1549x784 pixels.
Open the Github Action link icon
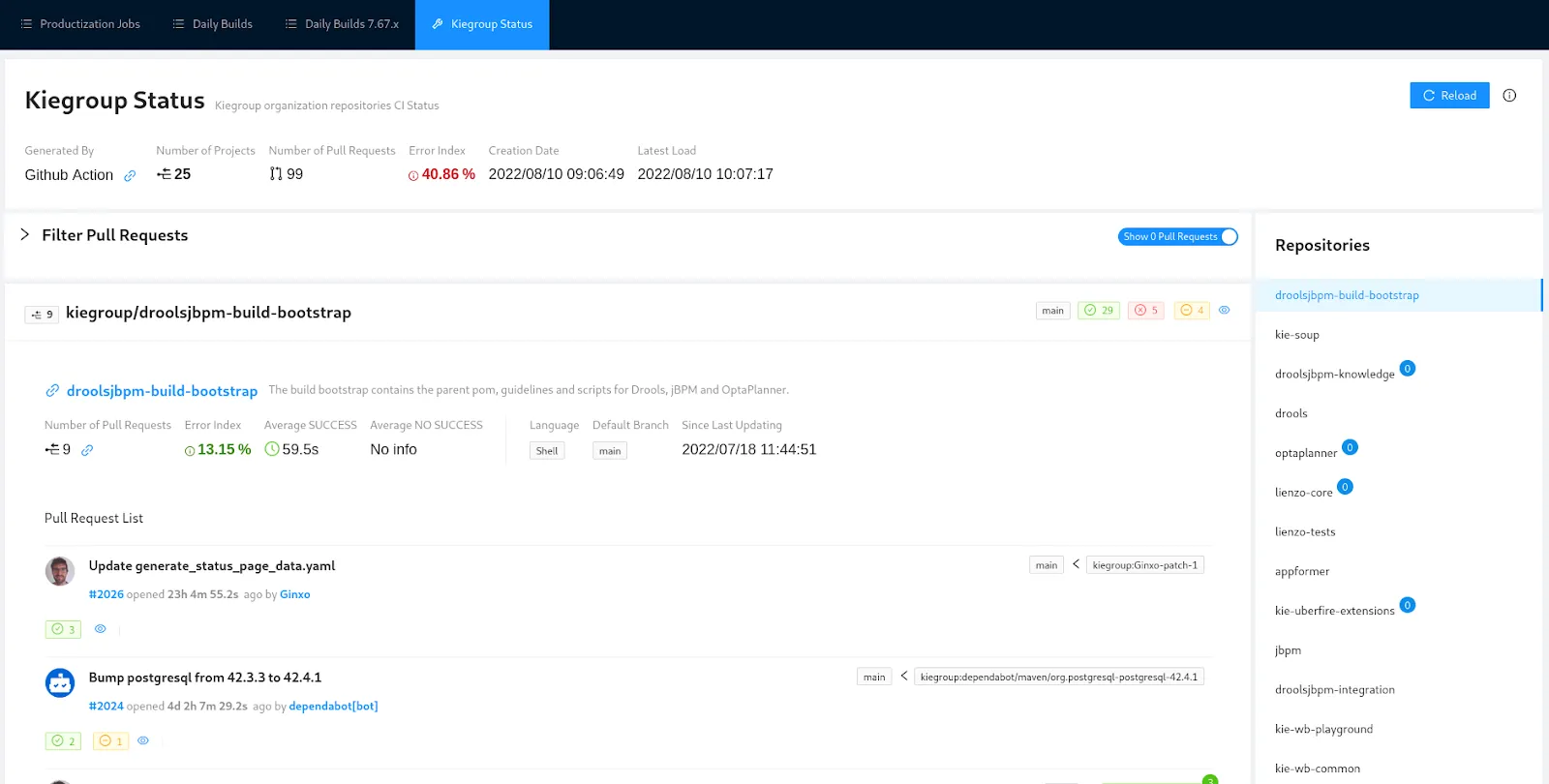tap(130, 175)
